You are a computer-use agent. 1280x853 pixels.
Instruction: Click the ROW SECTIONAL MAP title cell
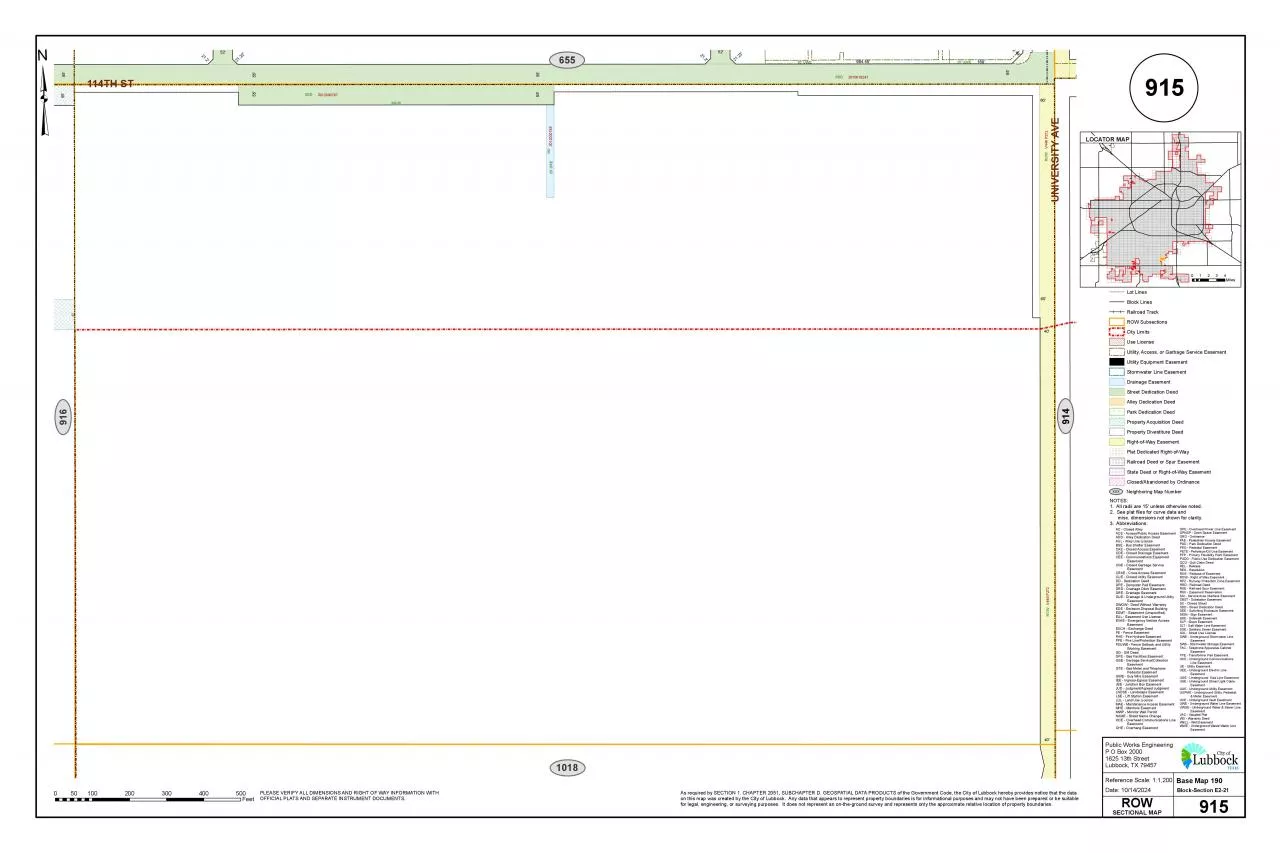(x=1136, y=806)
